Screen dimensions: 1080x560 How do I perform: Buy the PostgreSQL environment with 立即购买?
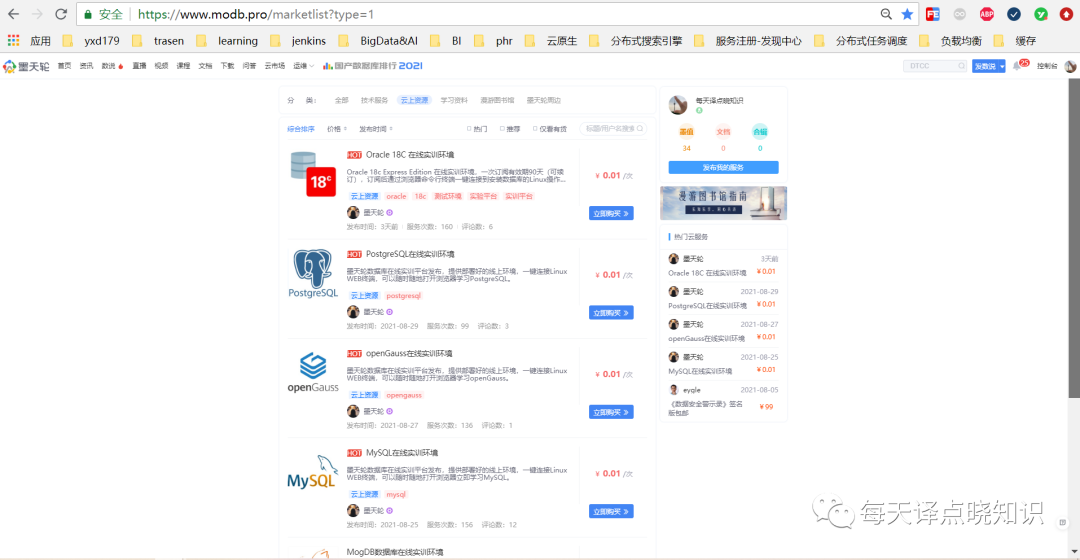(x=611, y=313)
